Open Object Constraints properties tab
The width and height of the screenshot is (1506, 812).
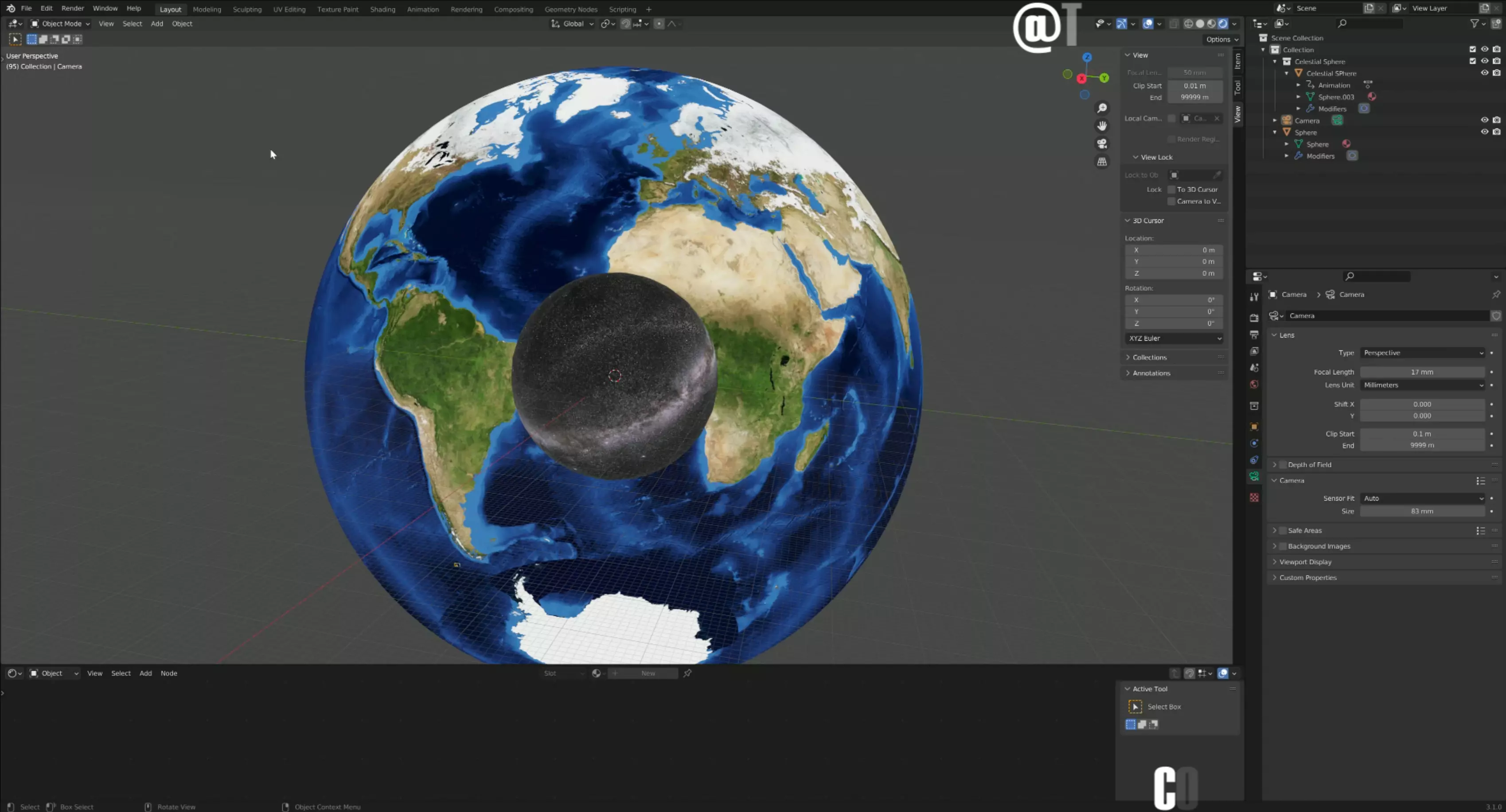click(1253, 460)
